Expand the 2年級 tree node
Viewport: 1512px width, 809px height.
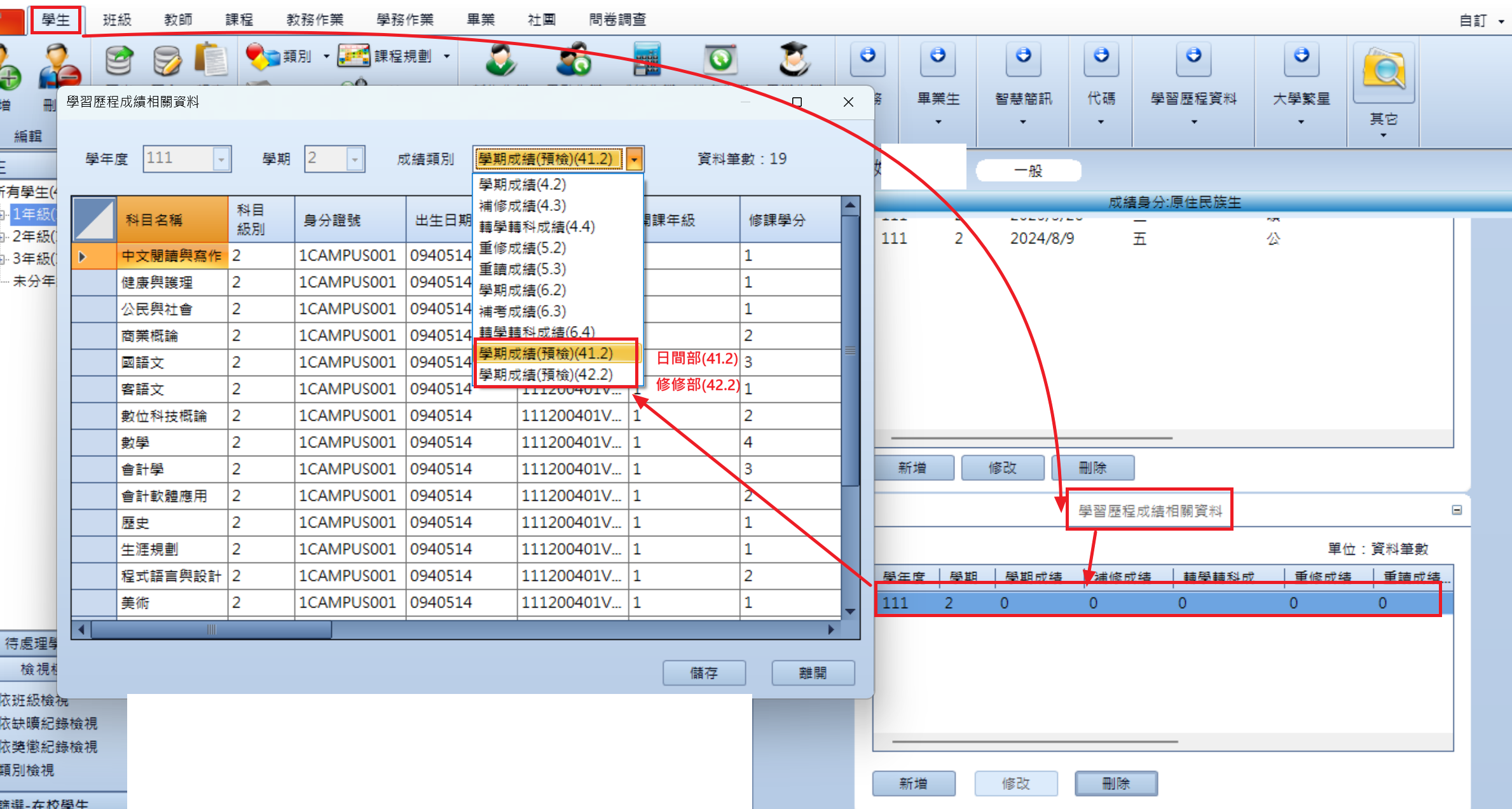coord(3,237)
